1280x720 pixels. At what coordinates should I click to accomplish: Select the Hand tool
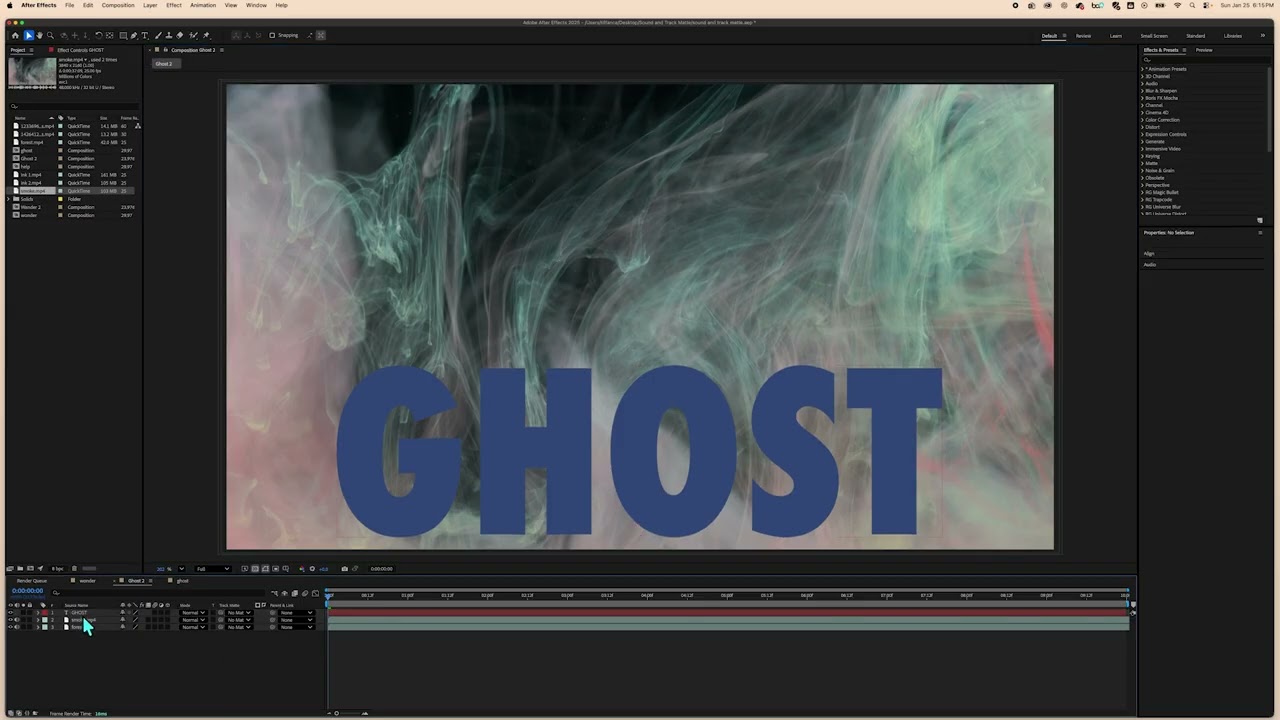point(39,35)
